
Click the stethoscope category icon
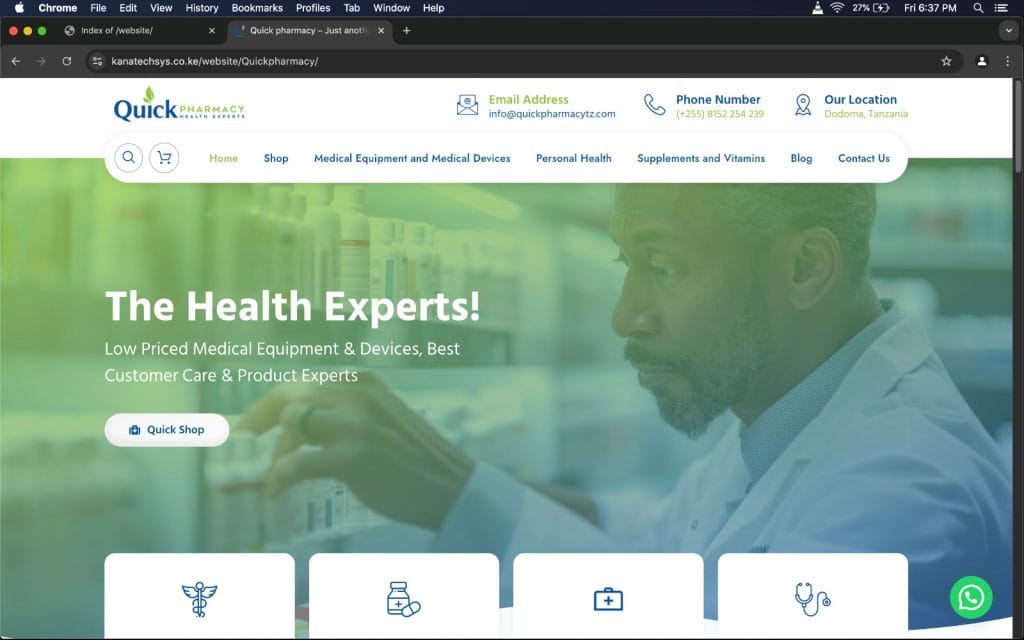[812, 597]
